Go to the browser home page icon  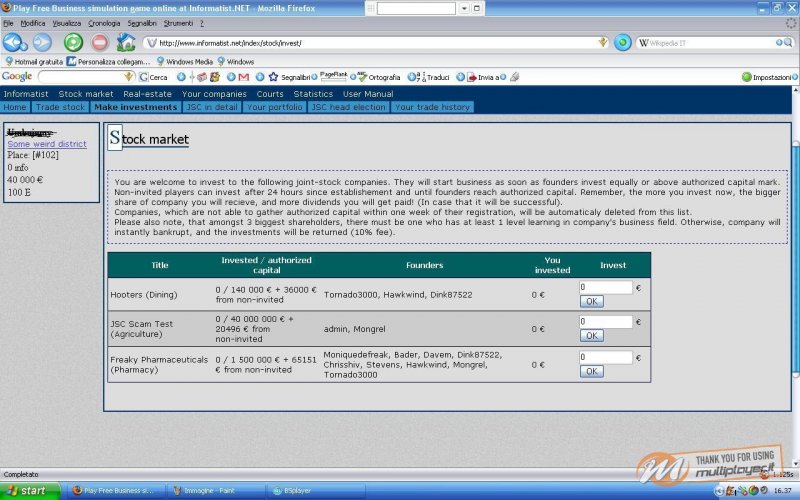[x=126, y=42]
